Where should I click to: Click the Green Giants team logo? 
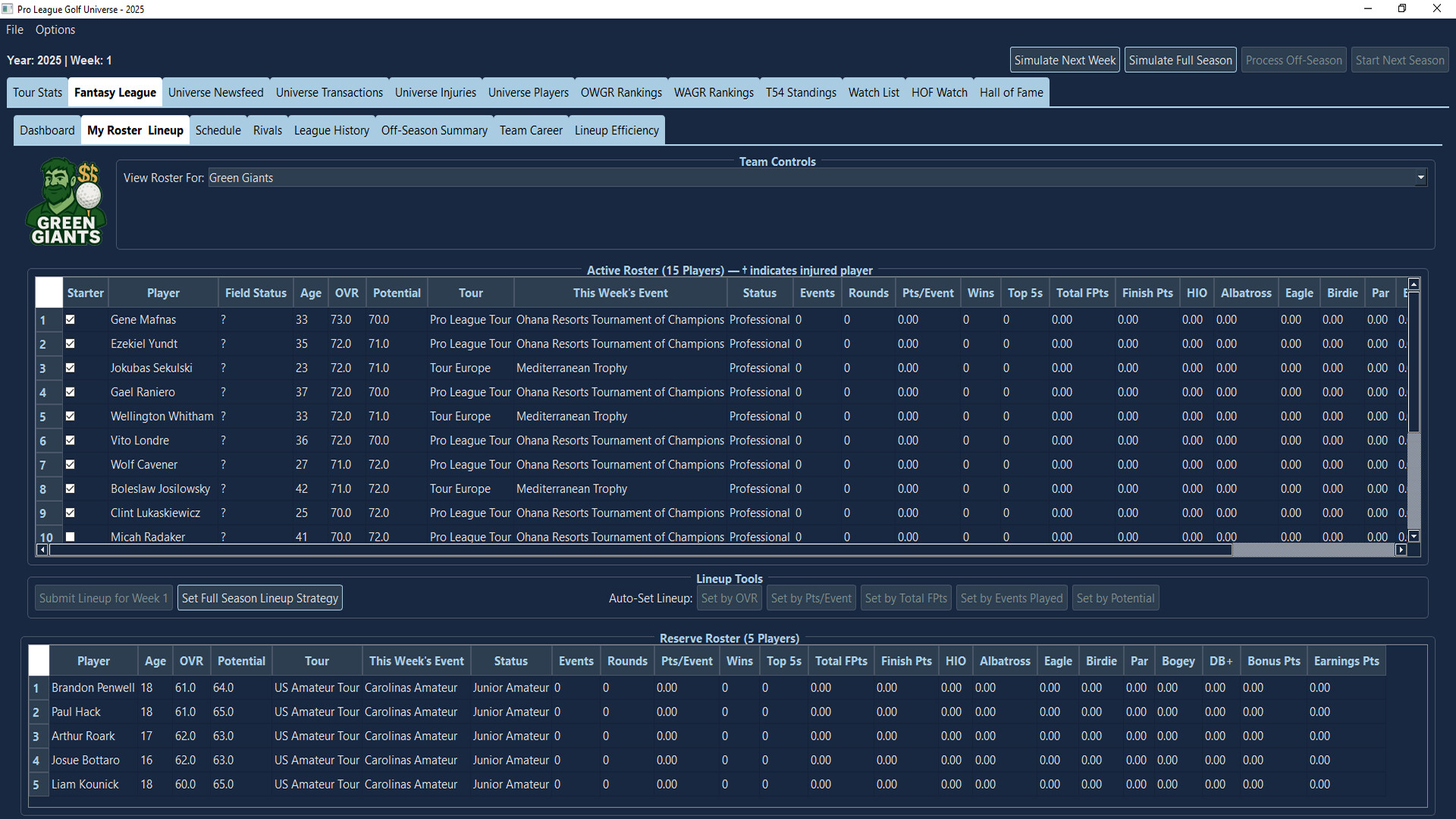click(66, 202)
